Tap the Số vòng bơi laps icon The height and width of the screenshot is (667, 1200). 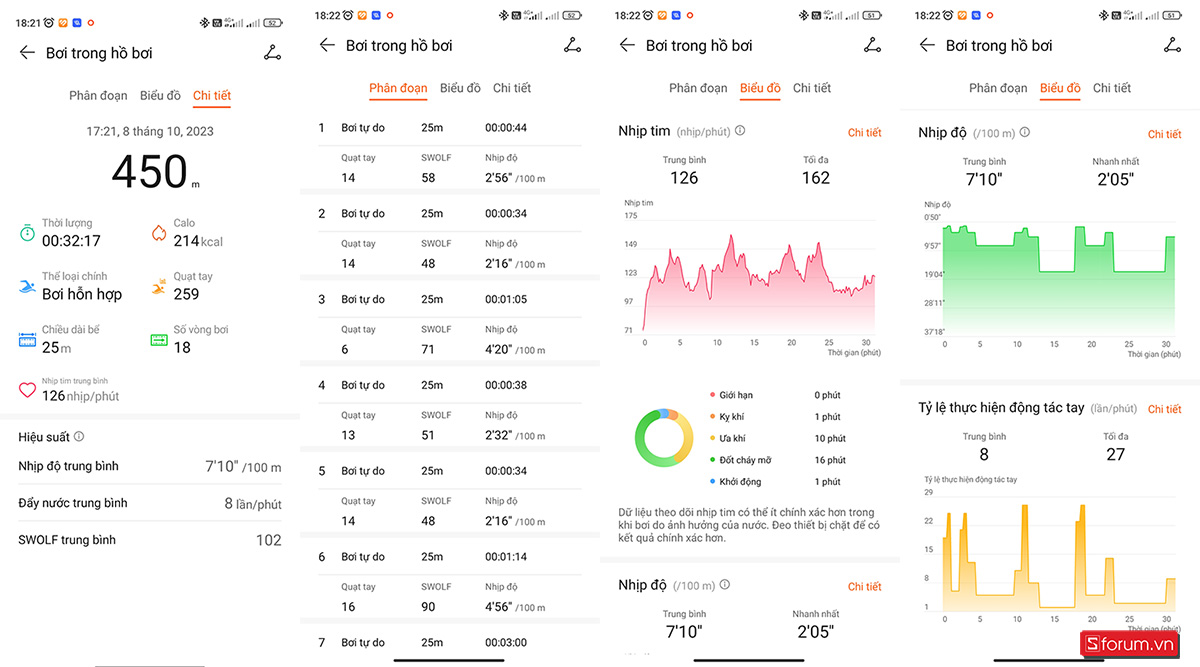158,340
